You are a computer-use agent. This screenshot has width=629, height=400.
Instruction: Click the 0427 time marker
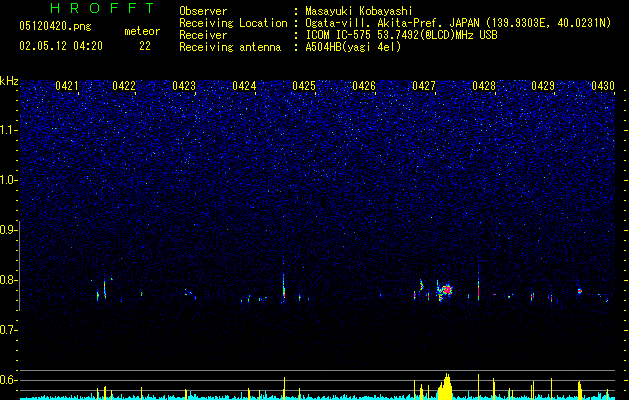coord(424,86)
